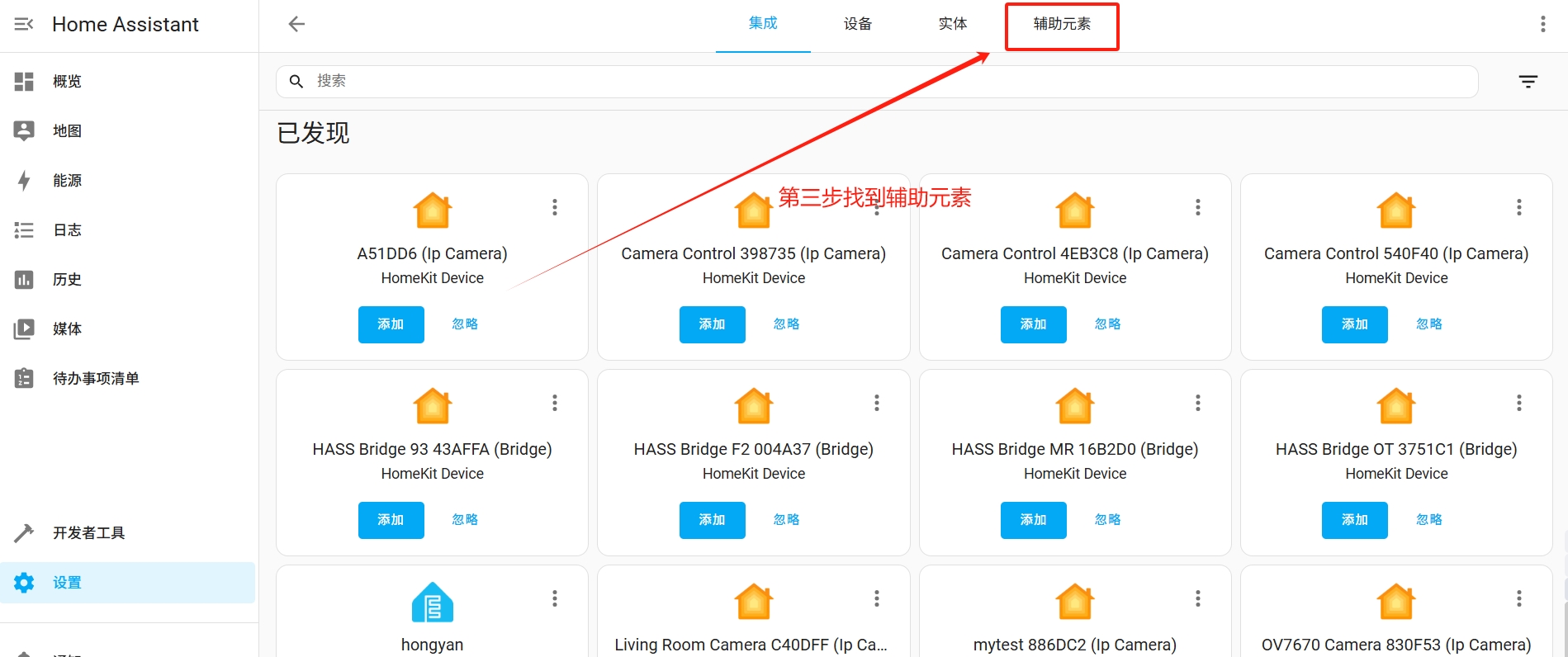Ignore HASS Bridge F2 004A37
Viewport: 1568px width, 657px height.
[x=786, y=520]
